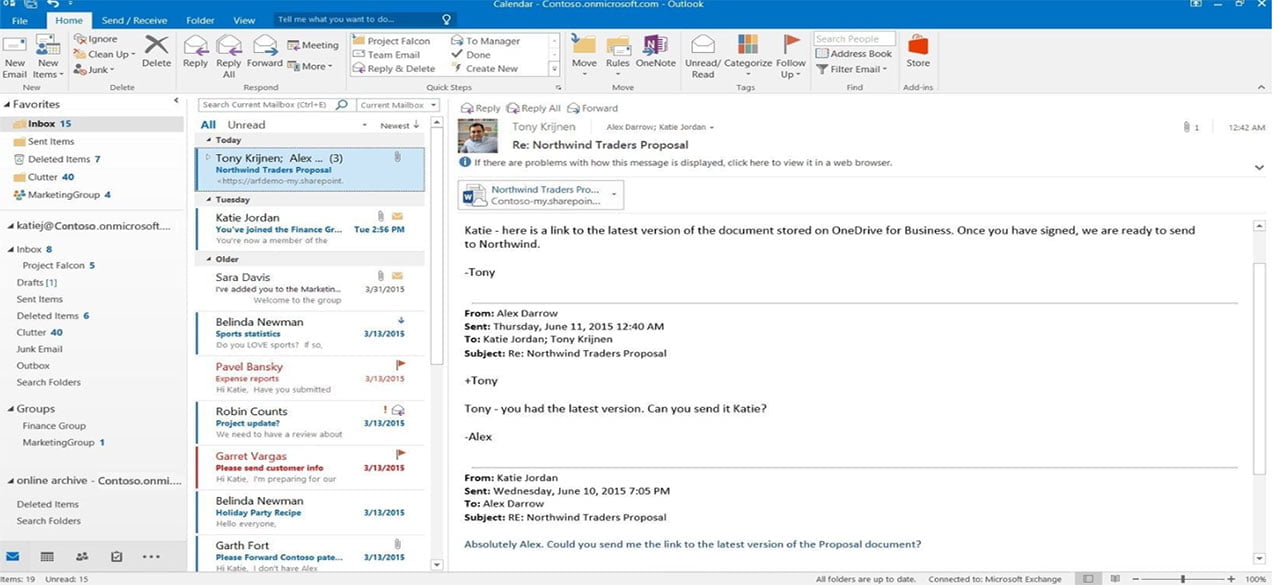Open the Move button in the ribbon
Screen dimensions: 1277x585
pyautogui.click(x=584, y=56)
